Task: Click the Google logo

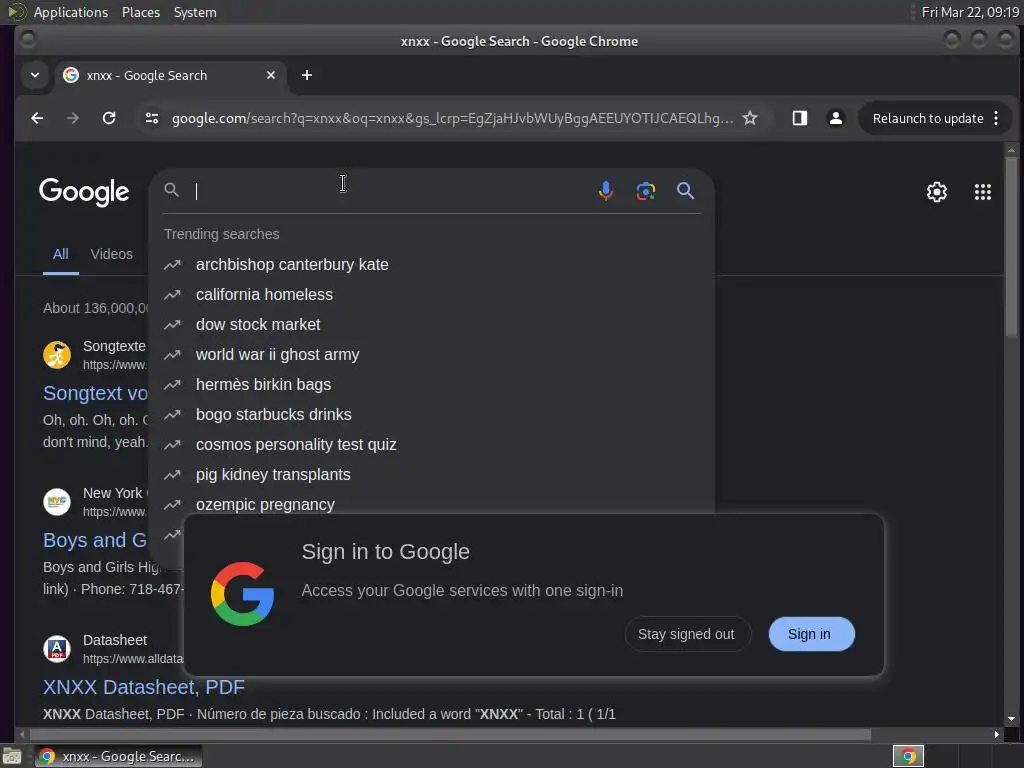Action: tap(84, 192)
